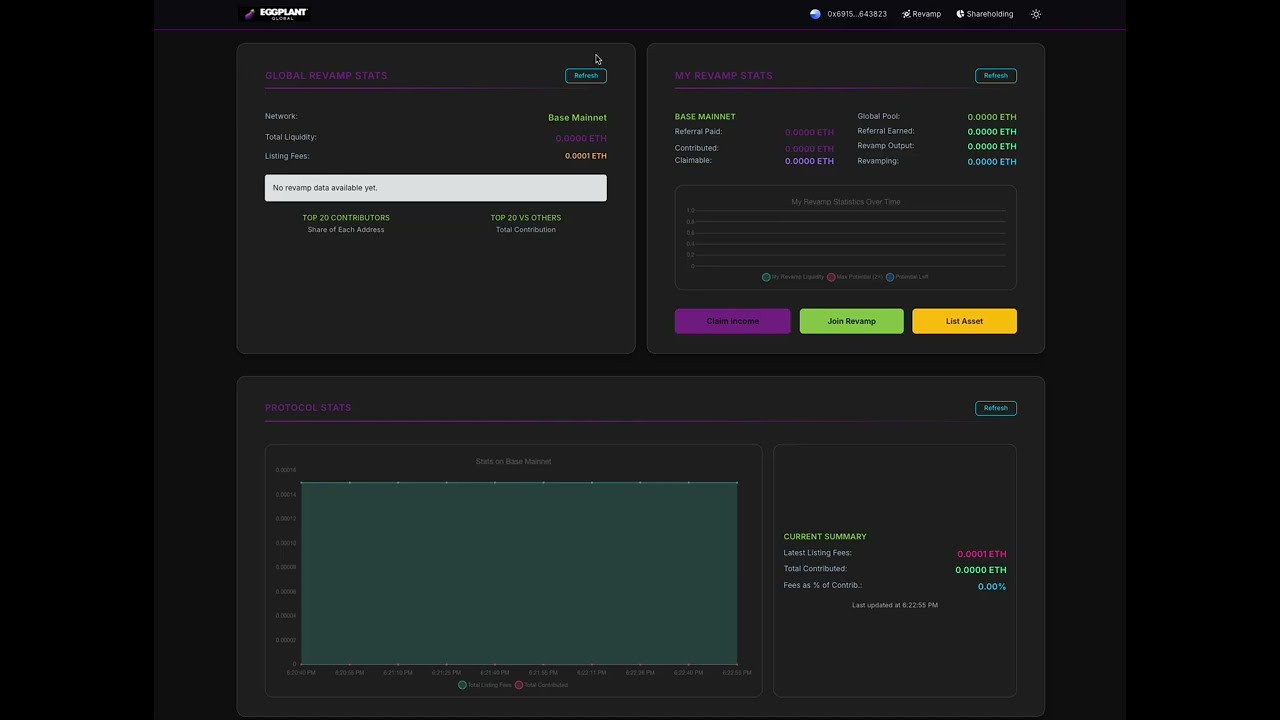Viewport: 1280px width, 720px height.
Task: Toggle My Revamp Liquidity legend series
Action: pyautogui.click(x=793, y=277)
